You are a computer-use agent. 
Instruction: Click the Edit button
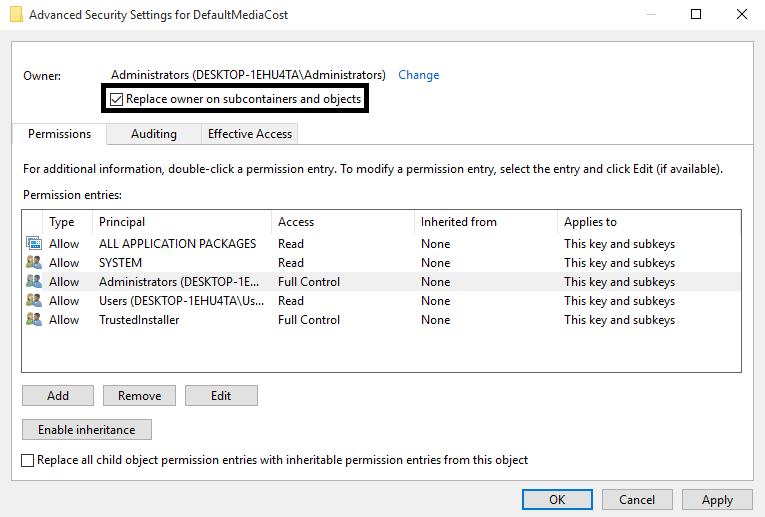pyautogui.click(x=221, y=396)
